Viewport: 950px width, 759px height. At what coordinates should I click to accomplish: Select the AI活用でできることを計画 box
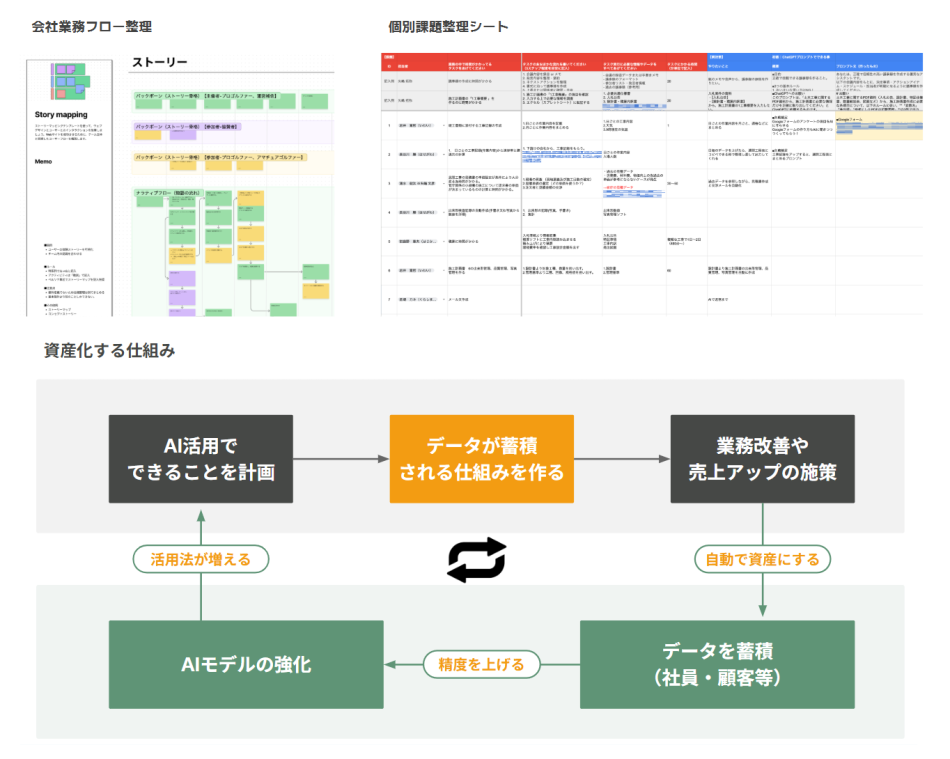[x=200, y=458]
